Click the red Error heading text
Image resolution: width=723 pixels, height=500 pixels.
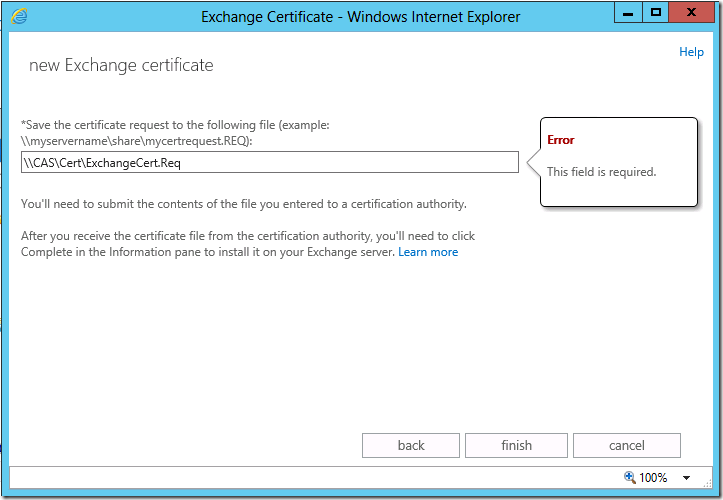pyautogui.click(x=561, y=140)
